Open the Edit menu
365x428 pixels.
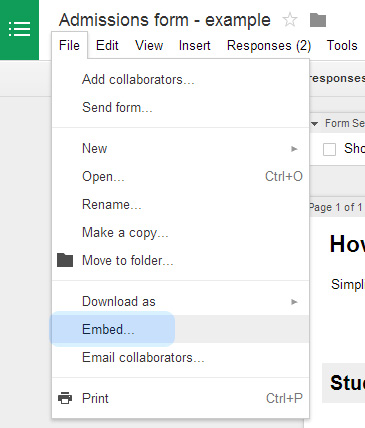point(107,45)
